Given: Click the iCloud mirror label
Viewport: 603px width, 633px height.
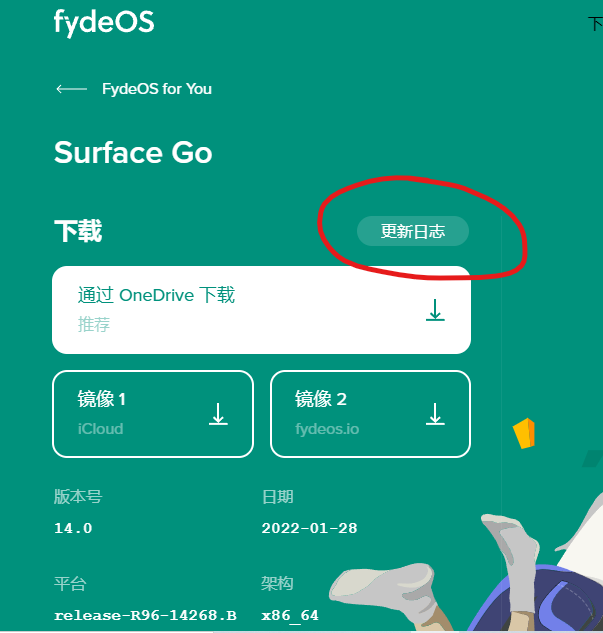Looking at the screenshot, I should pos(100,429).
